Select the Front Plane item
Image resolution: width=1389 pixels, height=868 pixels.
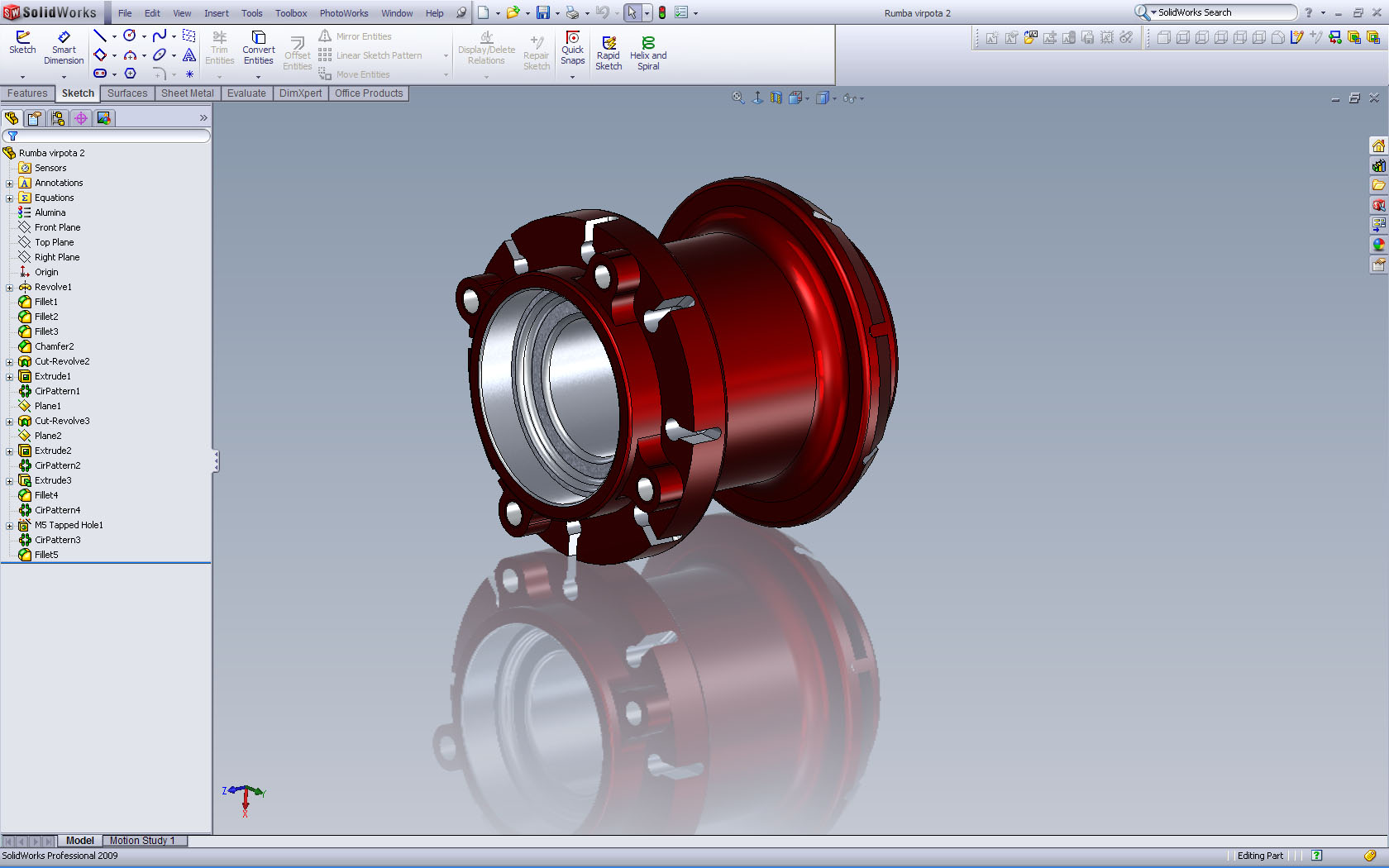[x=57, y=227]
